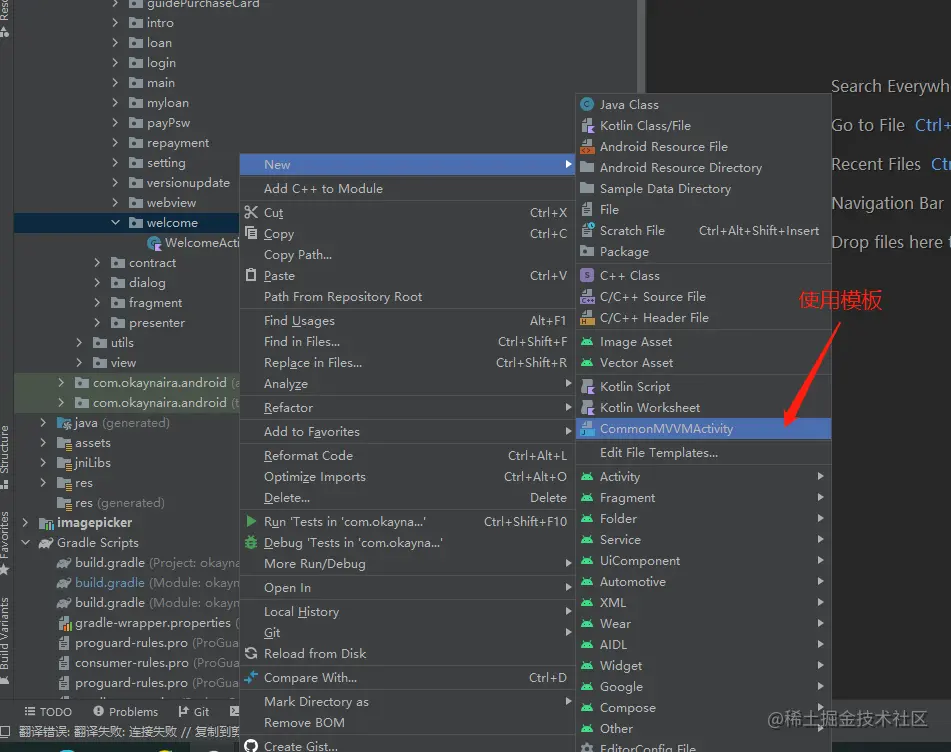
Task: Click the Android Resource File icon
Action: click(x=586, y=147)
